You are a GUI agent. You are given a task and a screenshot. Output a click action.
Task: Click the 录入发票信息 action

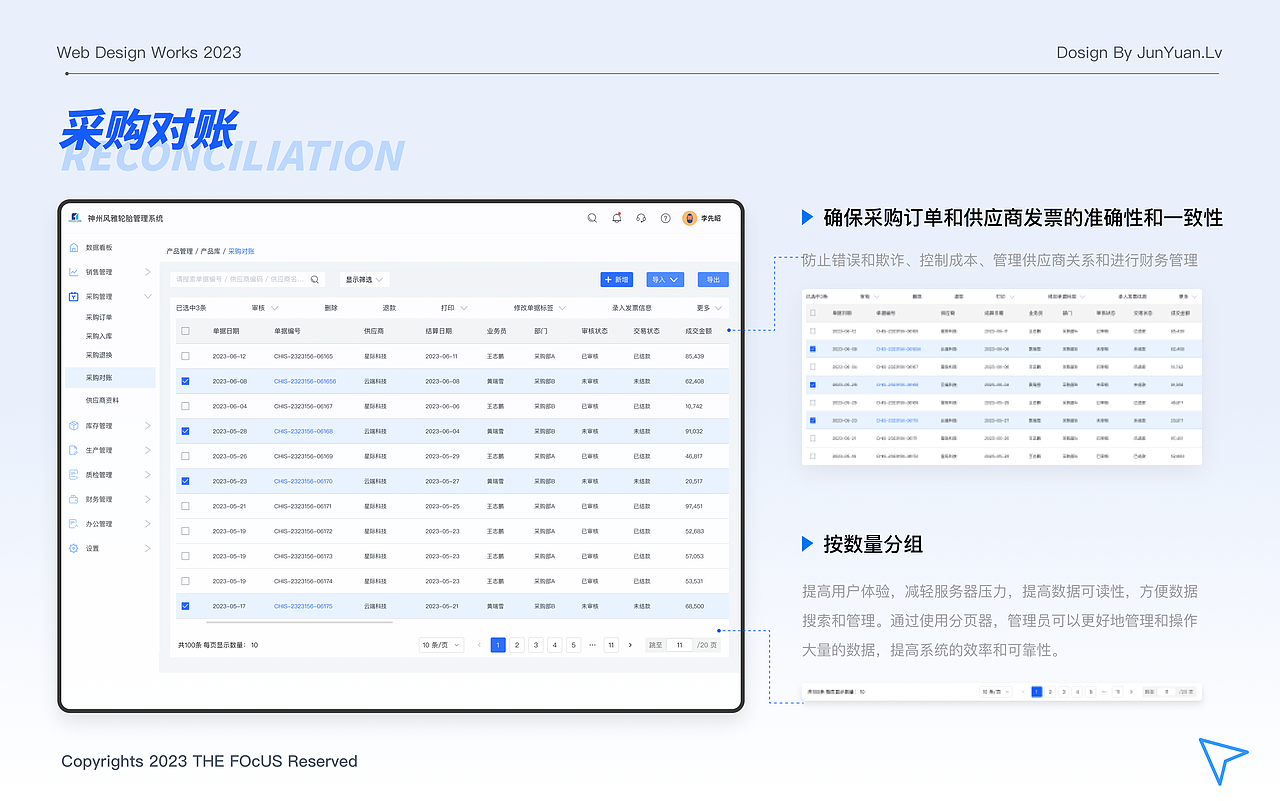(x=632, y=308)
